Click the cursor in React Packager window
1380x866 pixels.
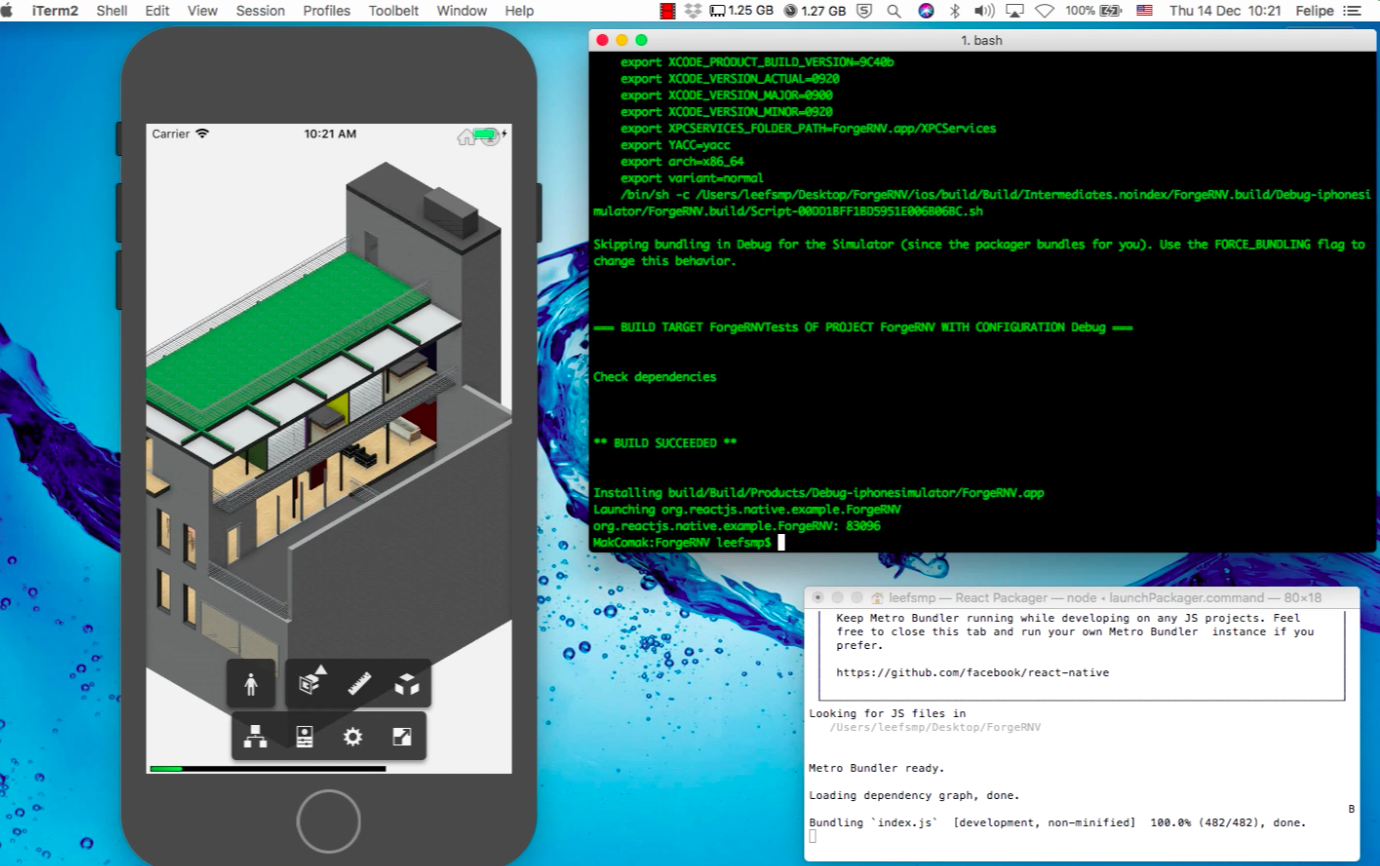[813, 837]
